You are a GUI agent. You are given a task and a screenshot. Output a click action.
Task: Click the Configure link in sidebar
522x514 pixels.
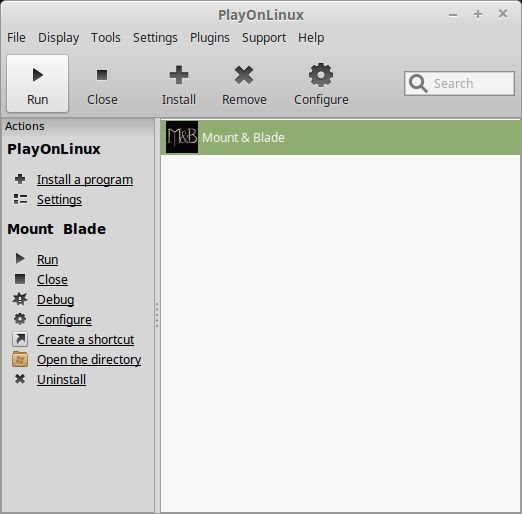64,319
